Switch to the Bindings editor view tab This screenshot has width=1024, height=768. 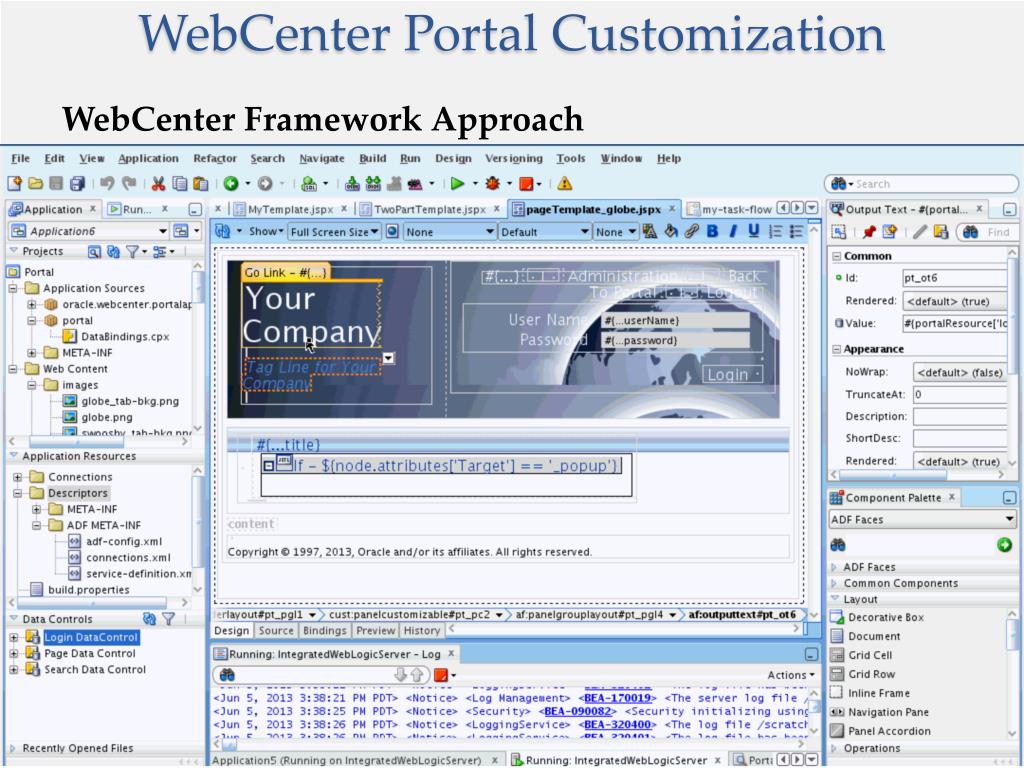click(x=325, y=630)
